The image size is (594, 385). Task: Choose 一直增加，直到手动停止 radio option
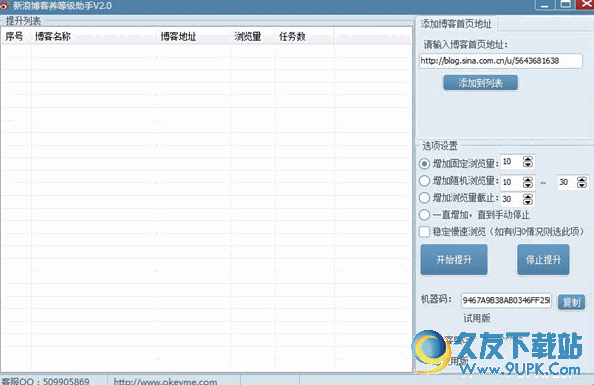click(424, 215)
